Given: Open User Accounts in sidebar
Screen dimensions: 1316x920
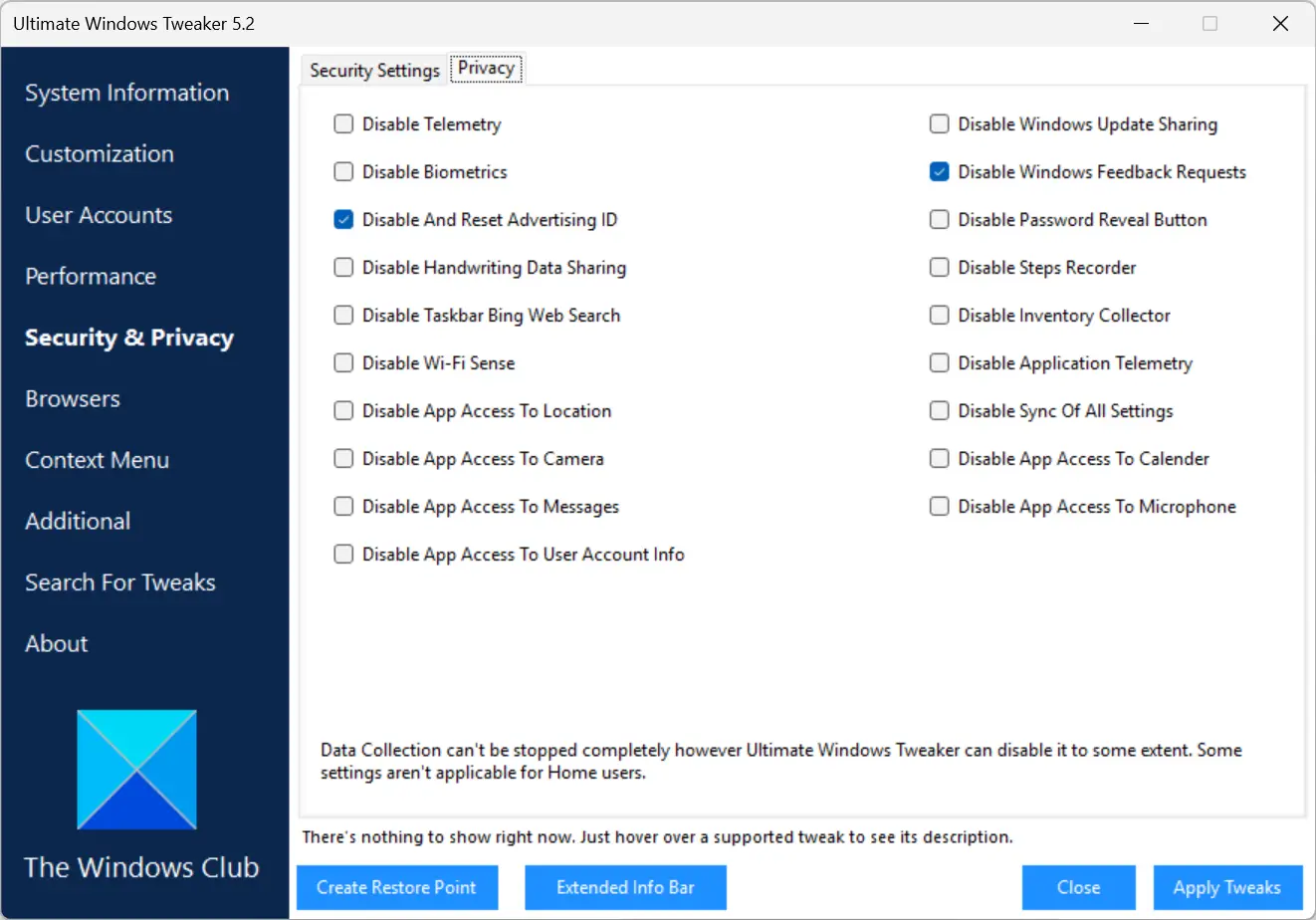Looking at the screenshot, I should [x=99, y=215].
